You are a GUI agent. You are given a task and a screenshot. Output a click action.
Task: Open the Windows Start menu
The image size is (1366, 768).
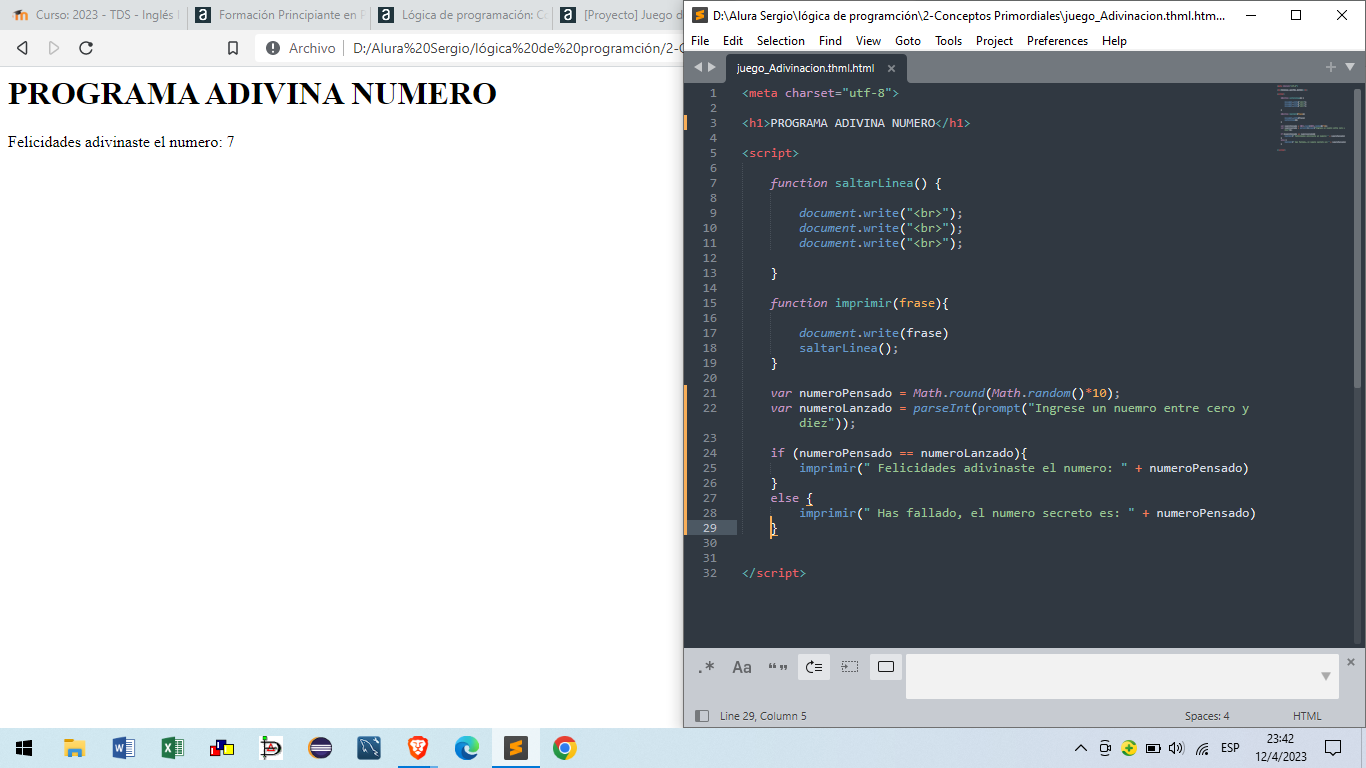24,748
